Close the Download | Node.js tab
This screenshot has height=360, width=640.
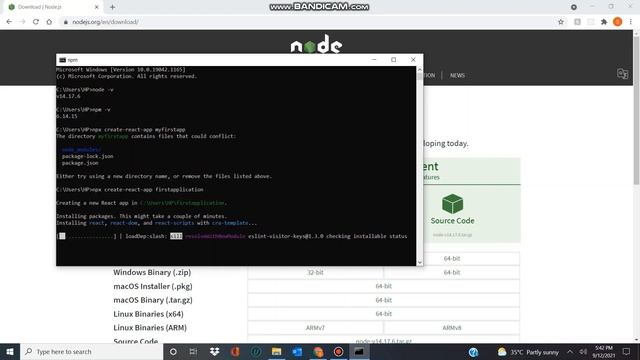coord(97,7)
